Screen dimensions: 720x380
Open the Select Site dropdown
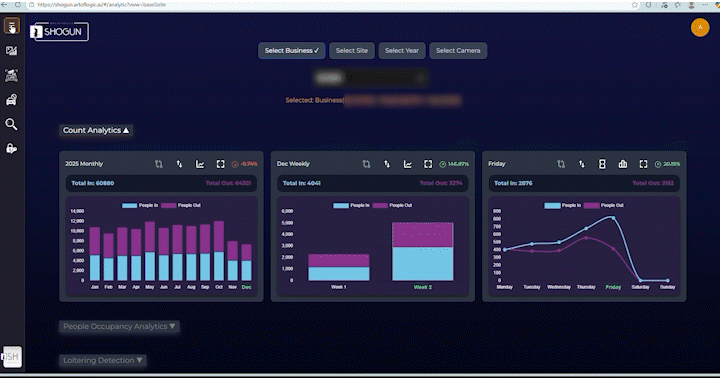(x=352, y=50)
